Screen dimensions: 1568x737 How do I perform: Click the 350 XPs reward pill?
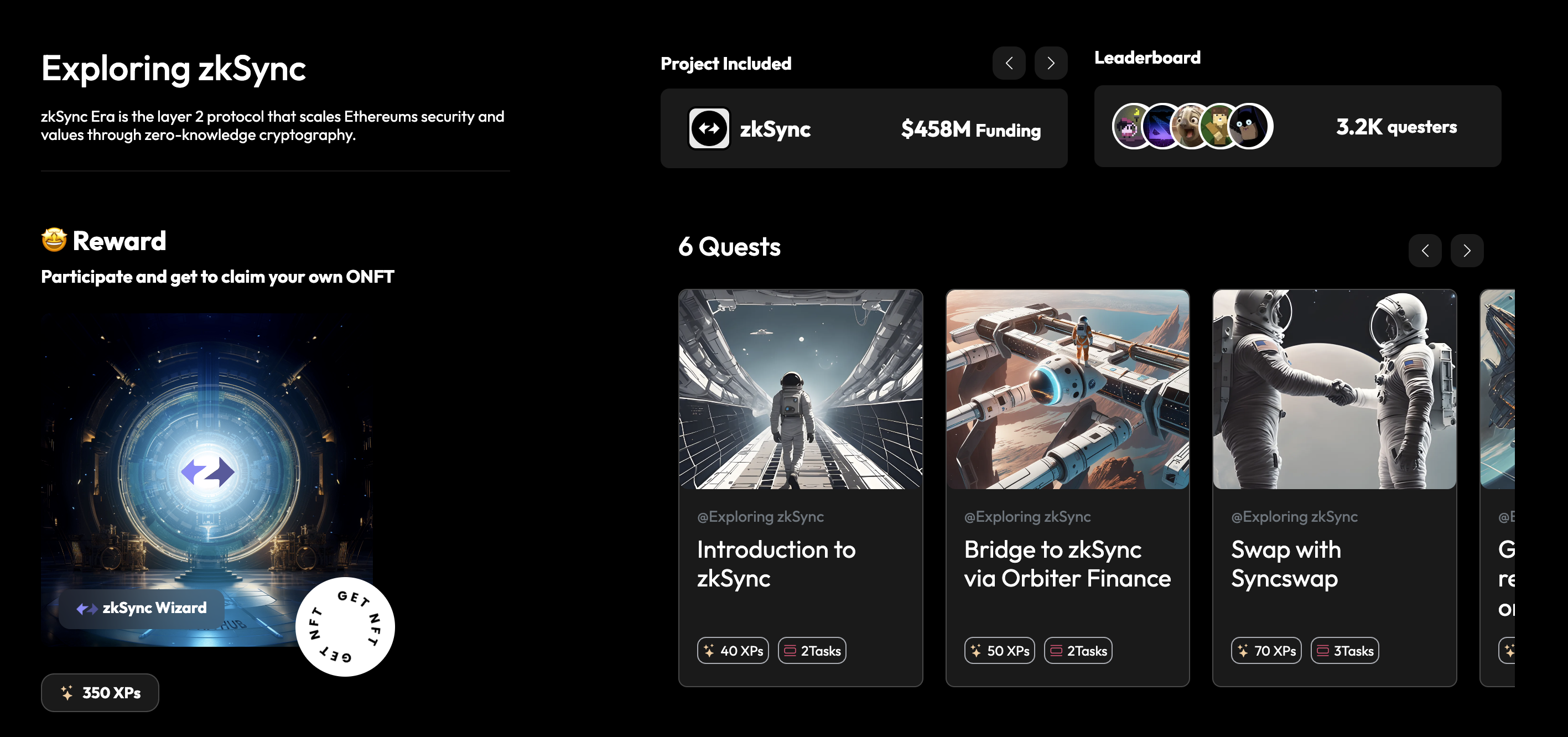point(100,693)
